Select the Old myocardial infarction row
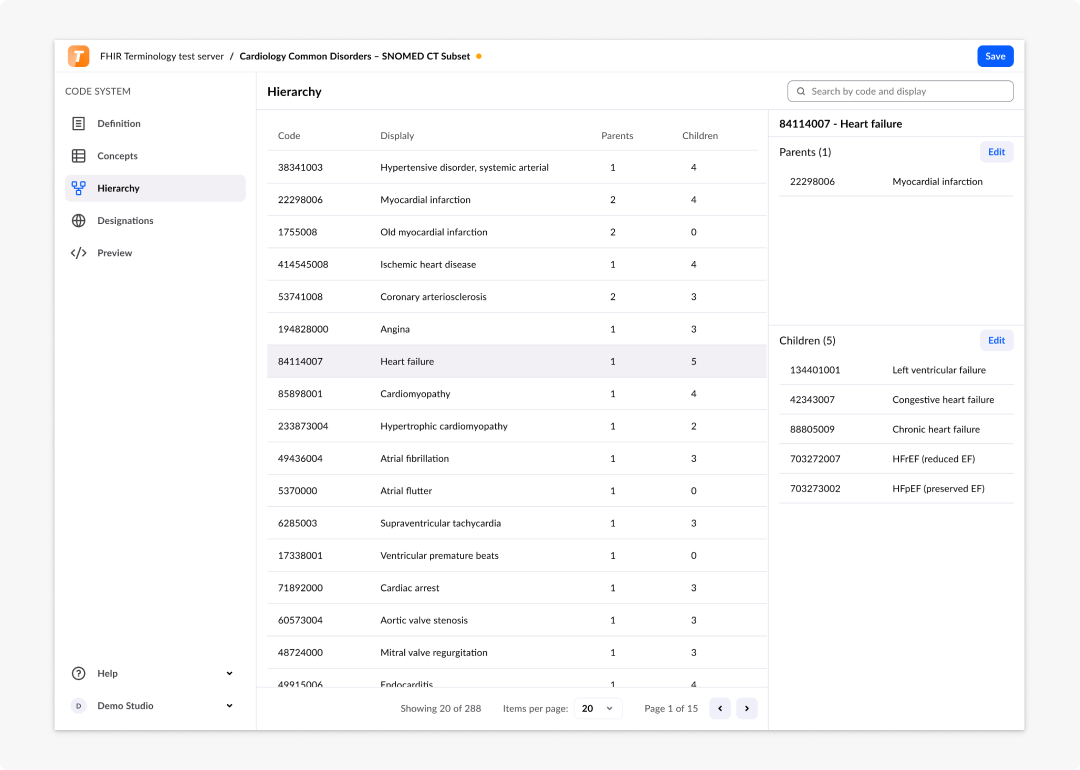Image resolution: width=1080 pixels, height=770 pixels. tap(517, 232)
